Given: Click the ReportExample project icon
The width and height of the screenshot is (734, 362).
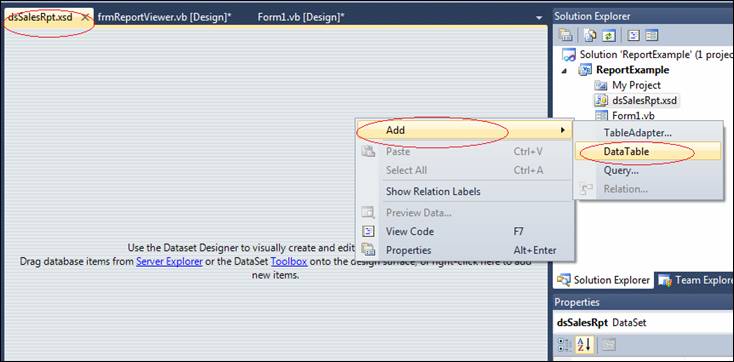Looking at the screenshot, I should pos(585,70).
